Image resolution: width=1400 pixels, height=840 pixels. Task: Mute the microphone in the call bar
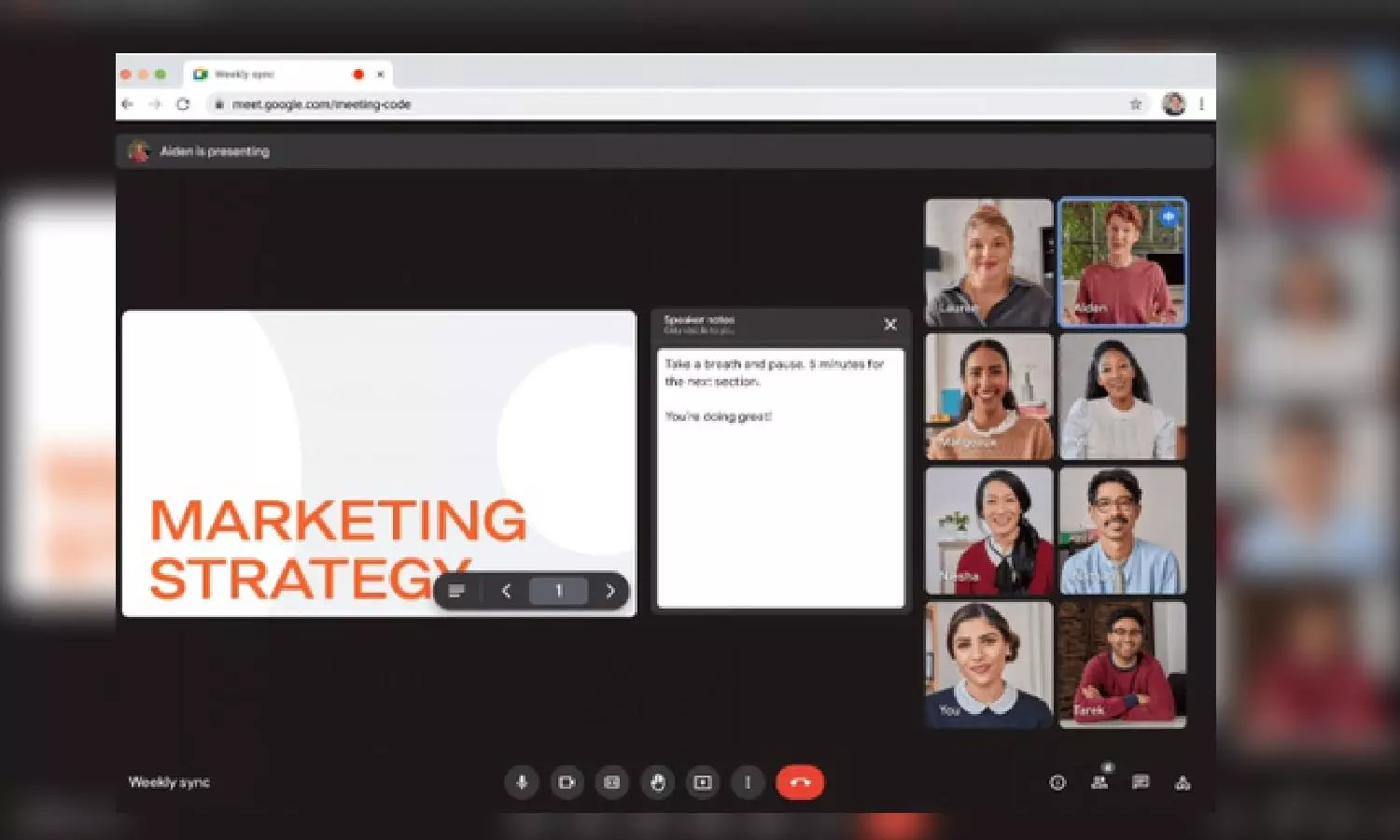(522, 782)
